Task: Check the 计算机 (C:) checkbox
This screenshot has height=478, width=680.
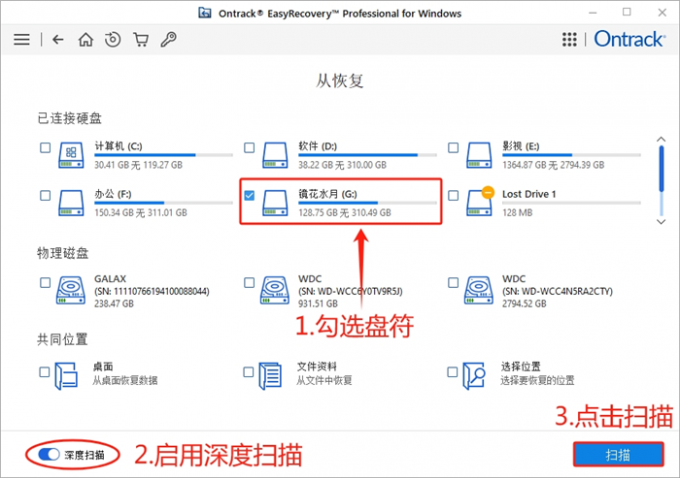Action: tap(45, 147)
